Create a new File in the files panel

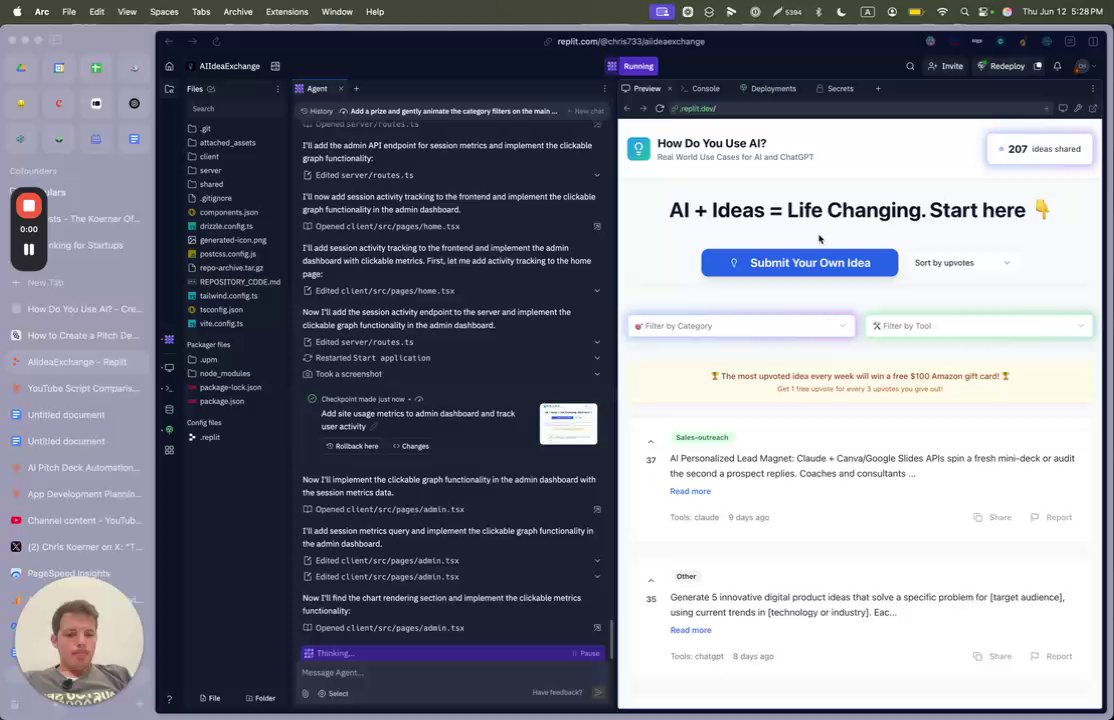coord(210,699)
